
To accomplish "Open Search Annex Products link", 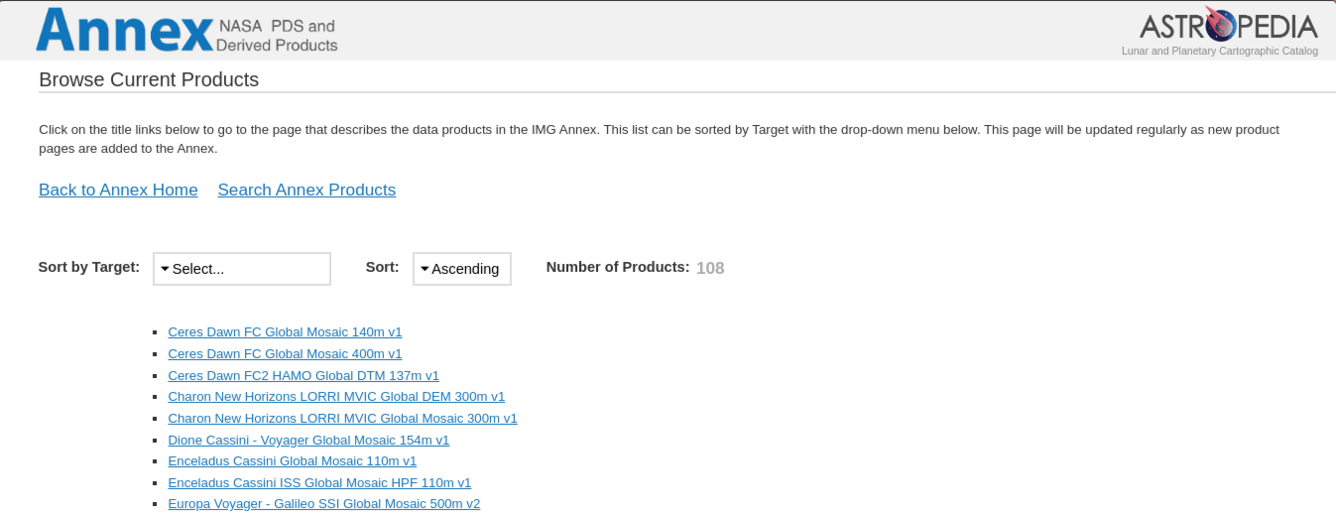I will coord(307,190).
